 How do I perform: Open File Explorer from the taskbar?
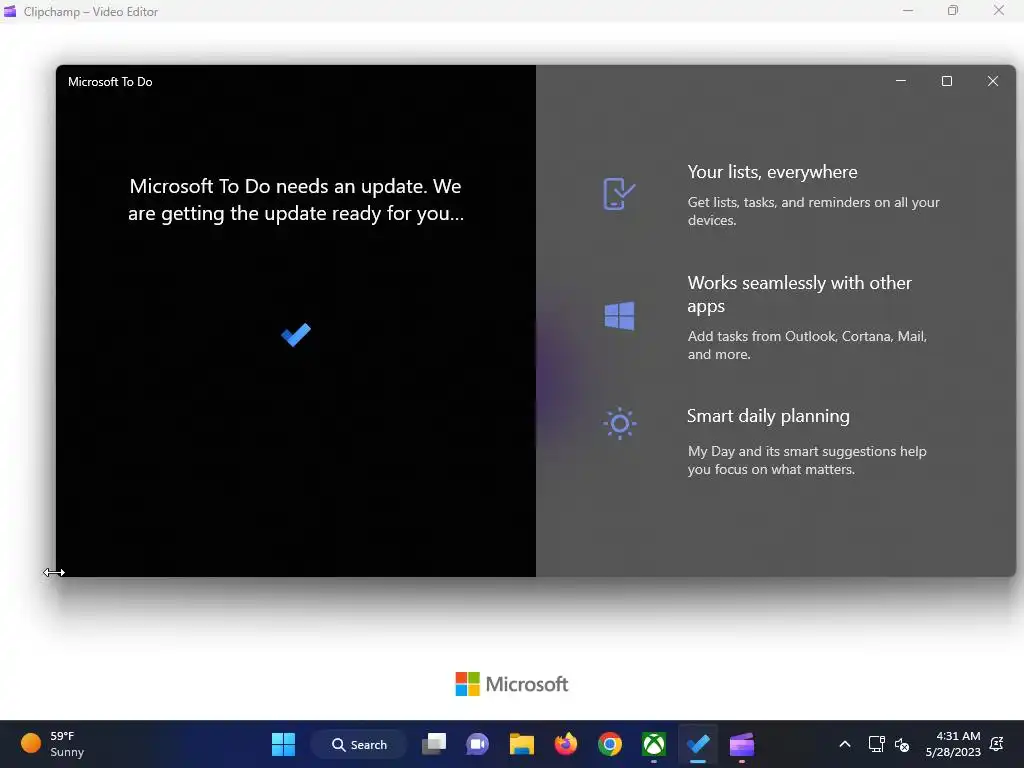coord(522,744)
